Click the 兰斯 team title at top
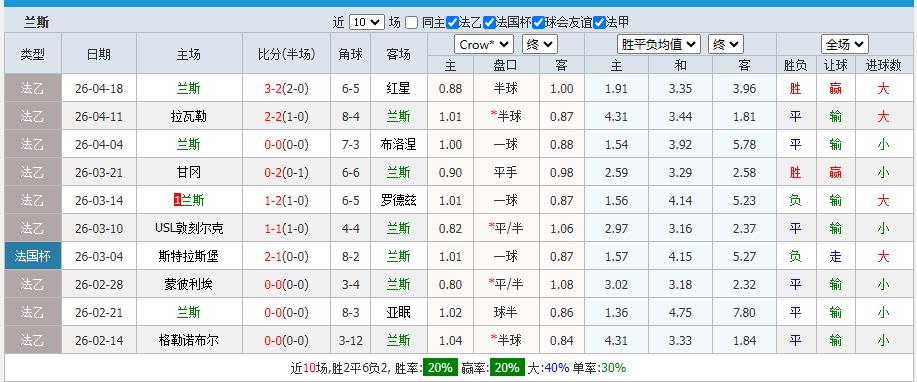This screenshot has height=382, width=917. (x=36, y=23)
